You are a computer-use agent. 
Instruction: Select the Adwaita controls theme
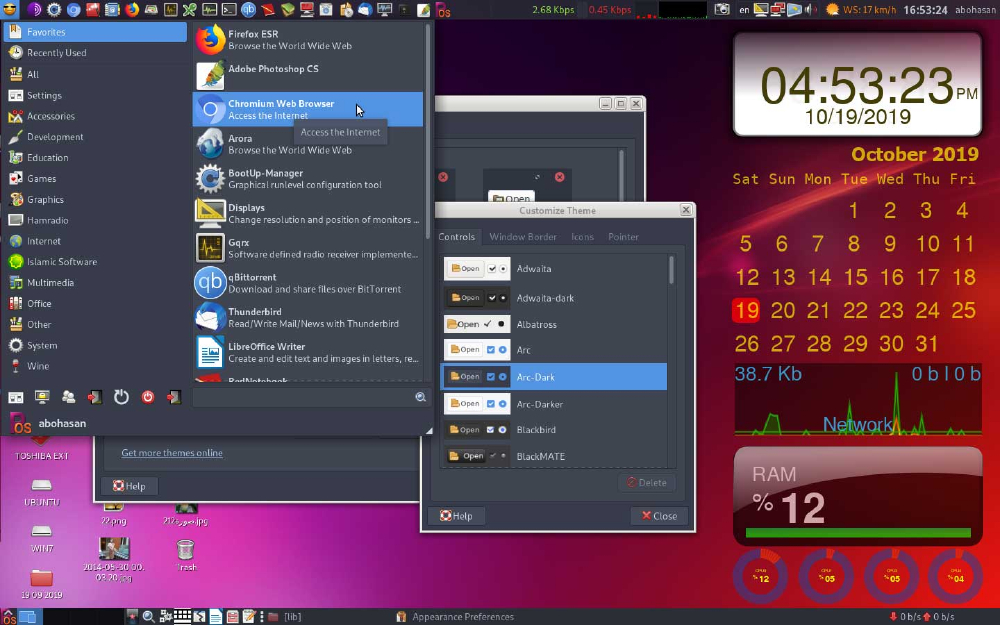[554, 268]
